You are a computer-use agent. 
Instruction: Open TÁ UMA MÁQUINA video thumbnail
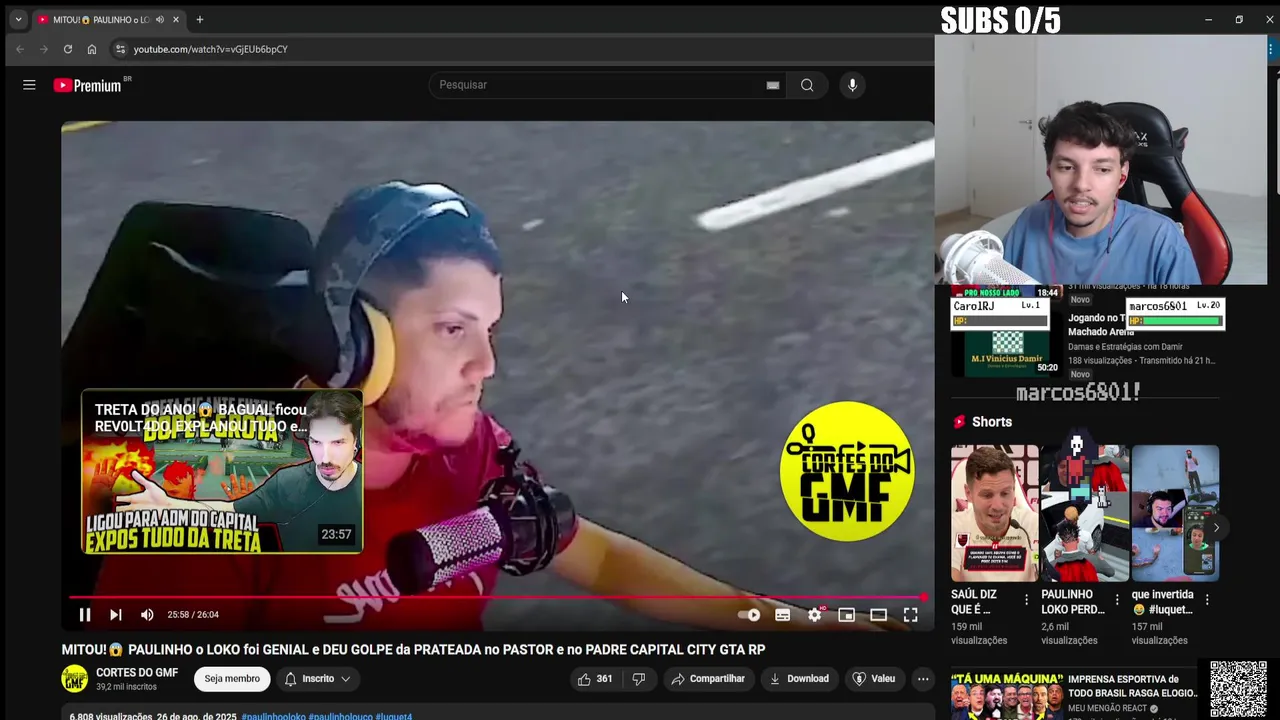point(1006,695)
